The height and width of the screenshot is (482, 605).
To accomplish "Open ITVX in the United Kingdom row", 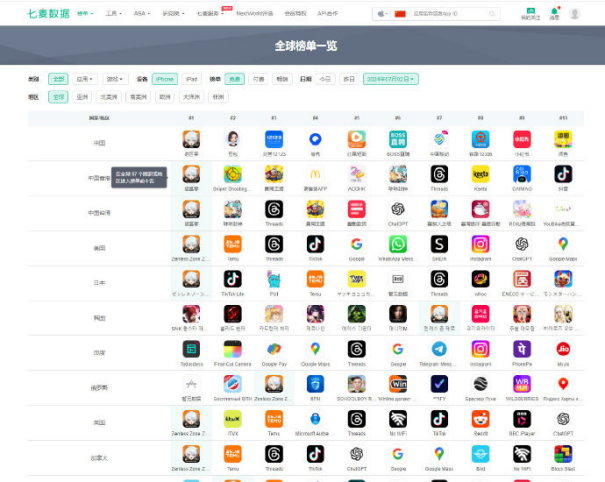I will pos(233,419).
